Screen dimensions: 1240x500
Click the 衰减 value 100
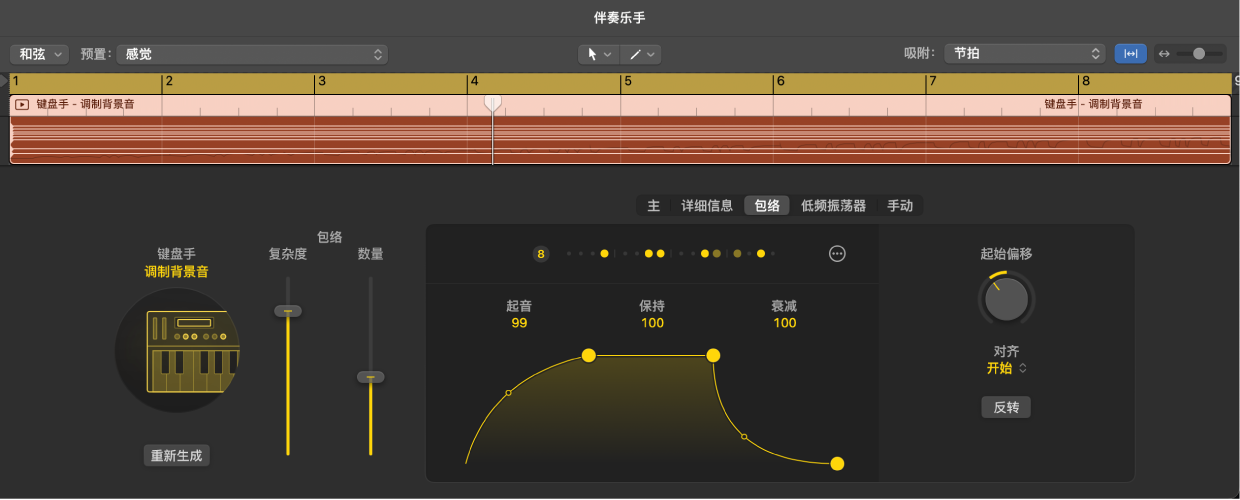[785, 323]
